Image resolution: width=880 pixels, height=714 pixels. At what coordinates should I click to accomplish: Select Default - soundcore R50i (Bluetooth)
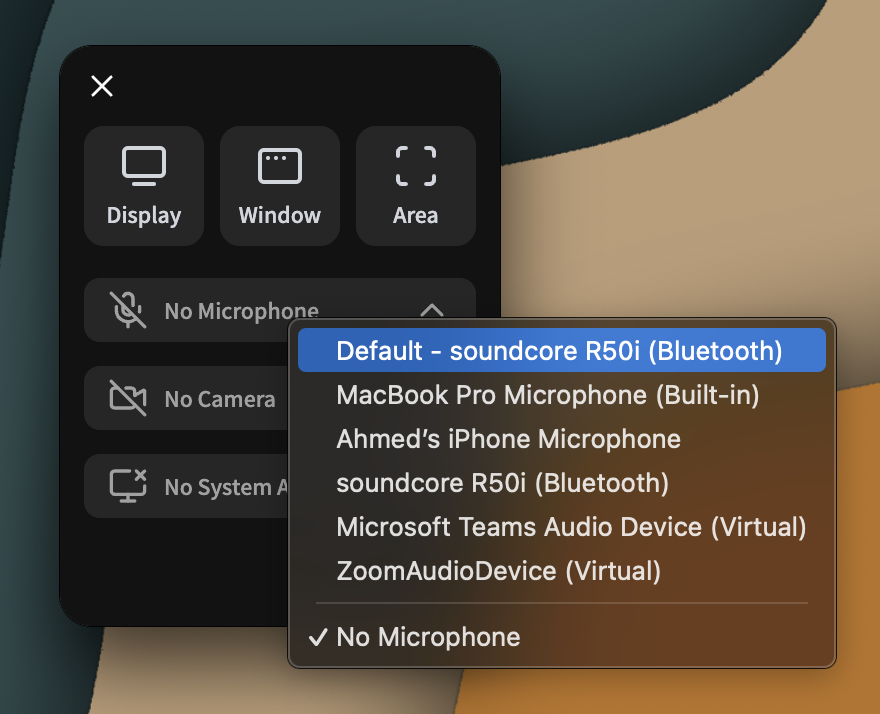[x=561, y=350]
